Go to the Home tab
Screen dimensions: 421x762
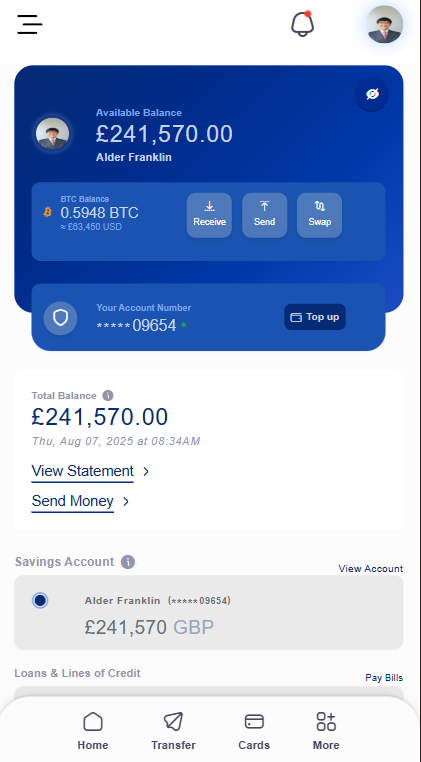pos(93,731)
